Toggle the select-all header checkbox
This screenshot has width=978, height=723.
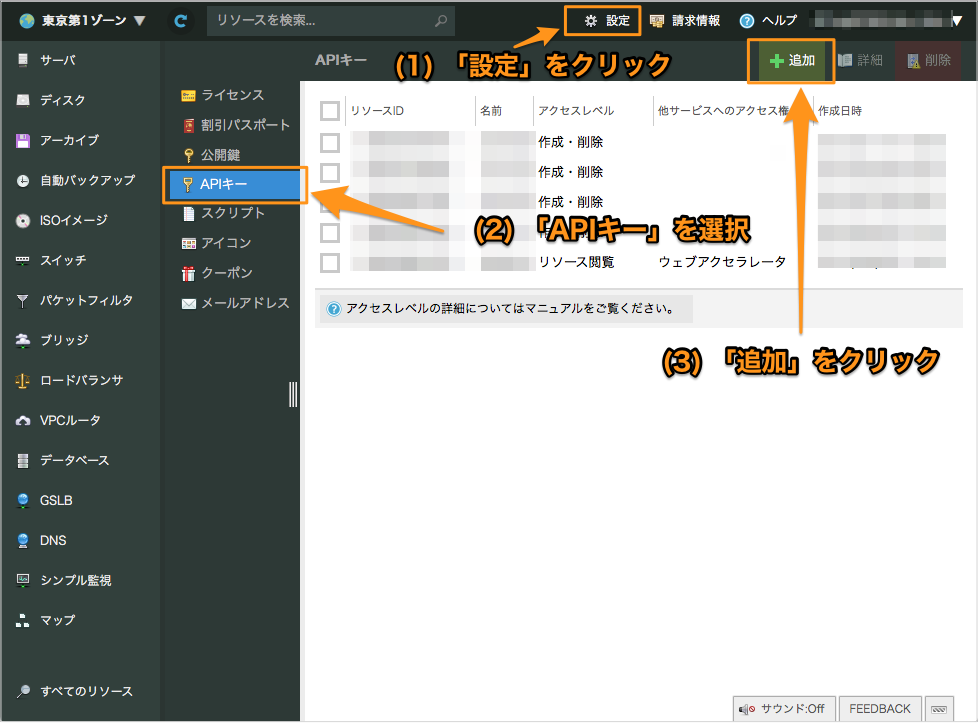pos(330,111)
